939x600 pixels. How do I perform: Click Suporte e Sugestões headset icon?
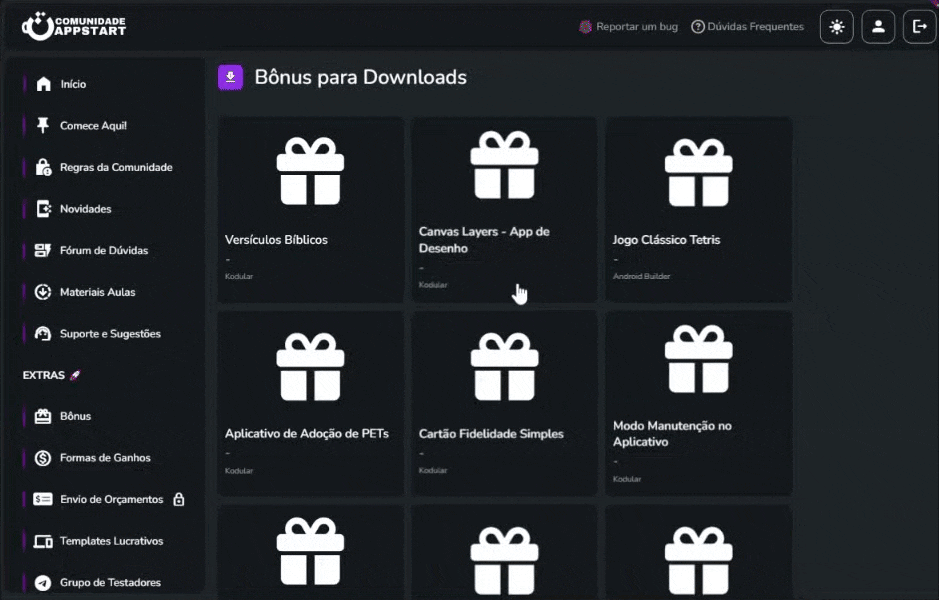(x=43, y=334)
